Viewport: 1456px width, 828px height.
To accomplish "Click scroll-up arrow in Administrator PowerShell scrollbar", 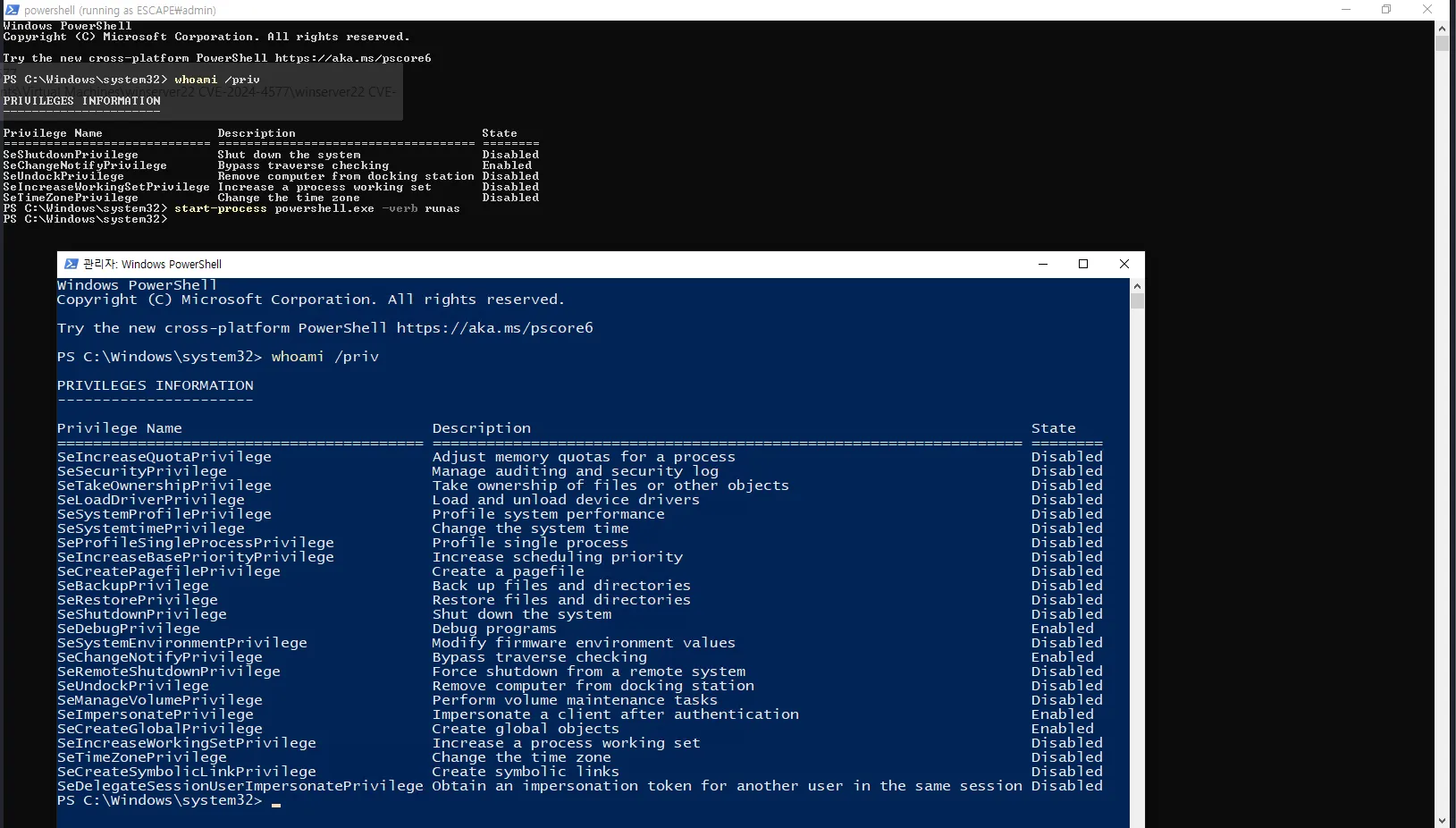I will click(x=1137, y=286).
